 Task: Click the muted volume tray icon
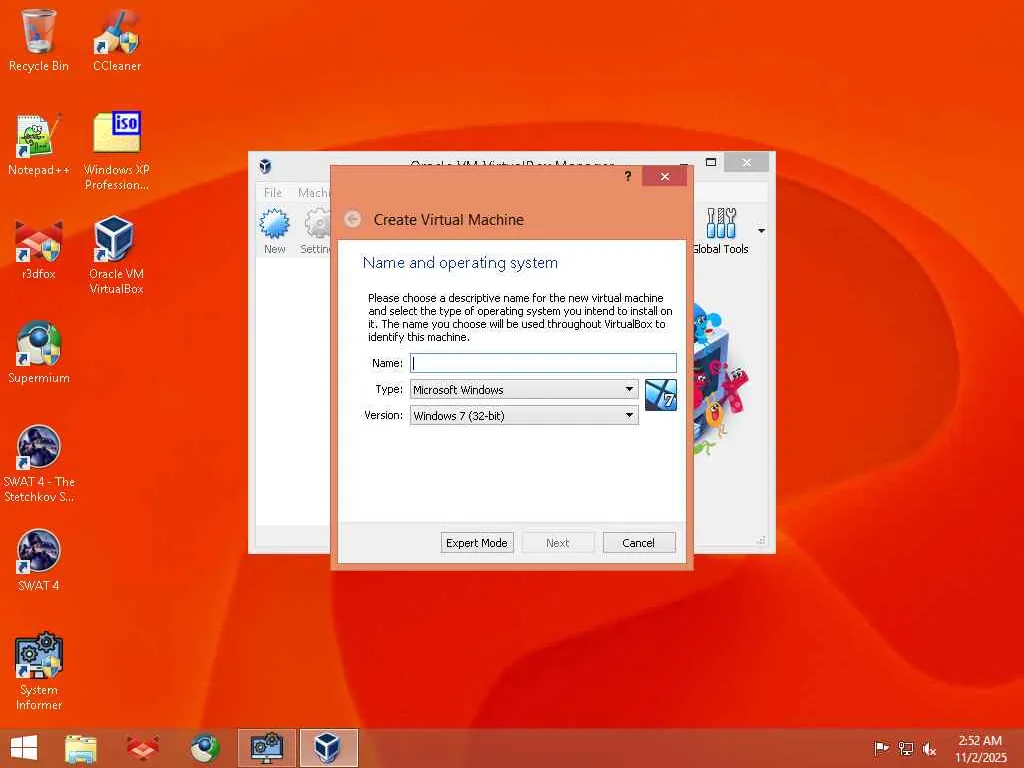929,748
